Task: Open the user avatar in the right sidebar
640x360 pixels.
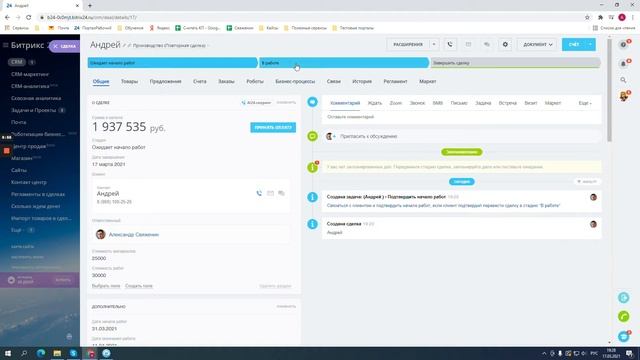Action: [624, 96]
